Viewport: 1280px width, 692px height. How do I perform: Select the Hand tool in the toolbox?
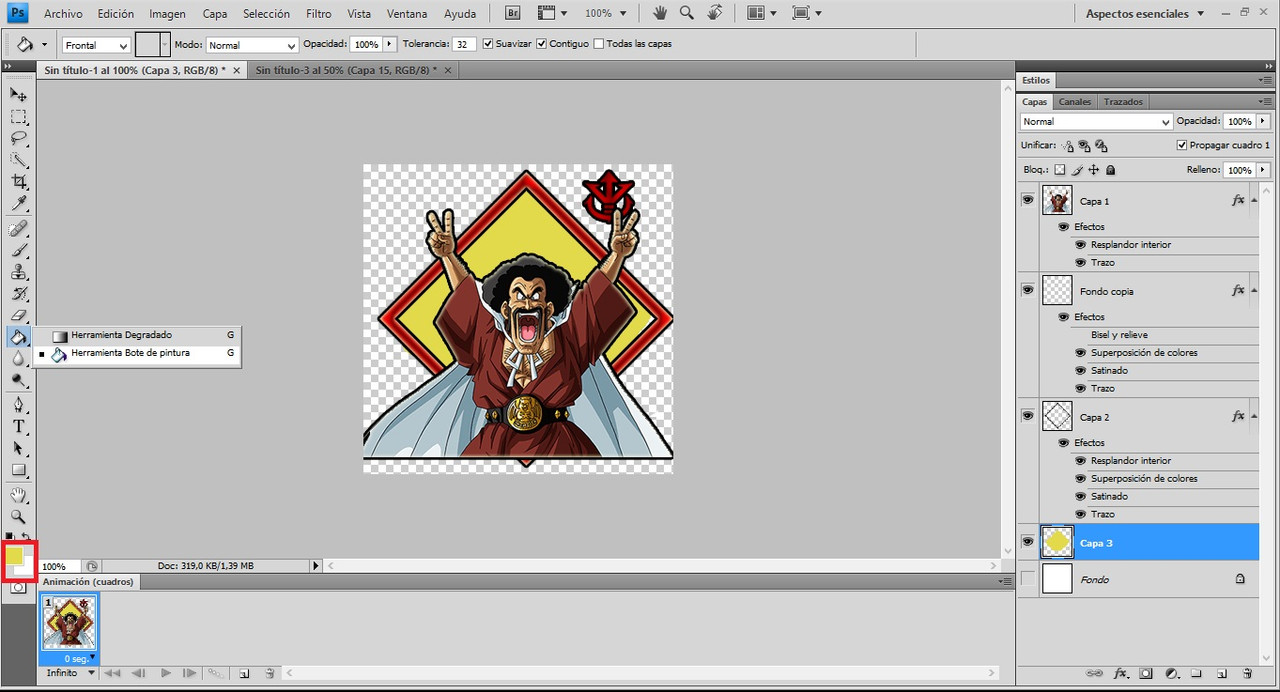tap(18, 495)
